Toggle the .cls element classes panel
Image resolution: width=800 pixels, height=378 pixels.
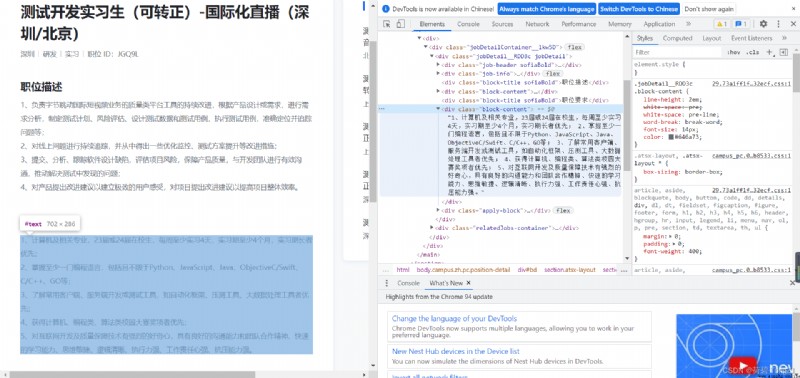click(753, 52)
